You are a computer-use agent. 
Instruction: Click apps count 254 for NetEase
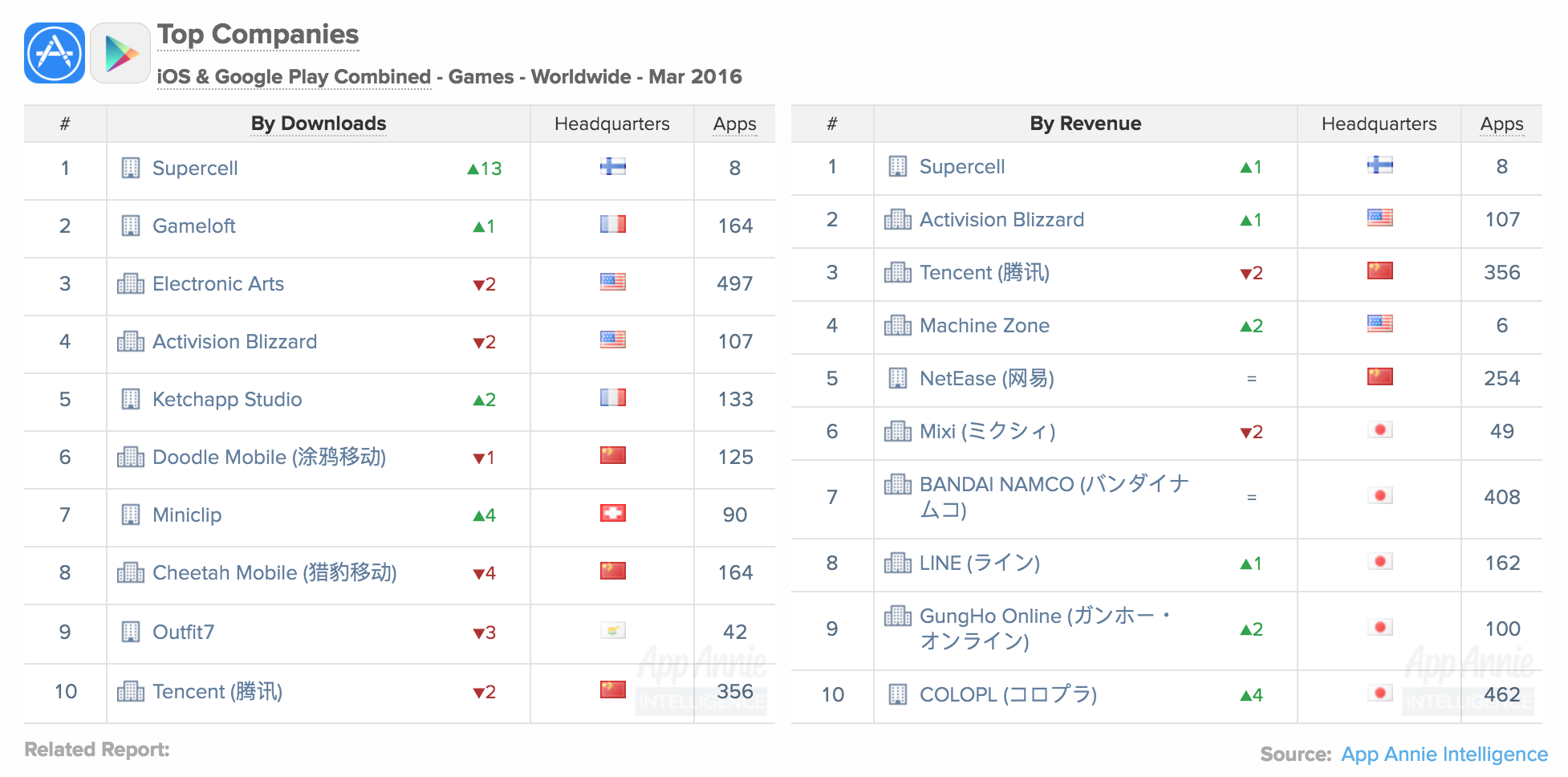point(1502,379)
